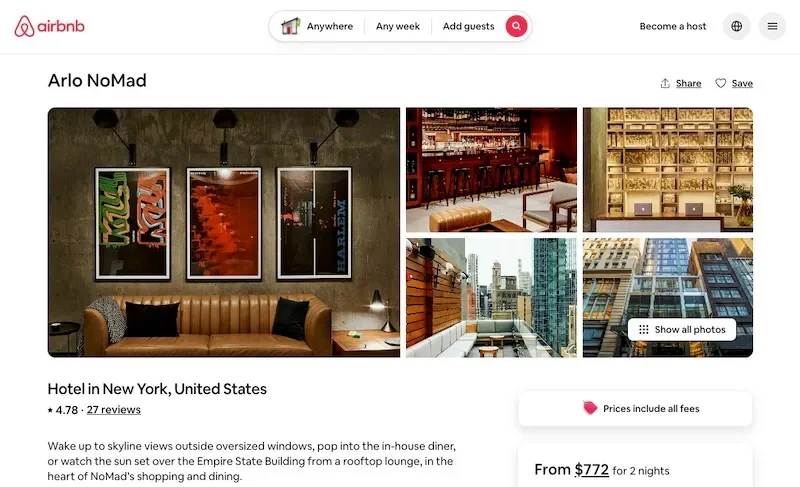Select the Anywhere search field

click(330, 26)
